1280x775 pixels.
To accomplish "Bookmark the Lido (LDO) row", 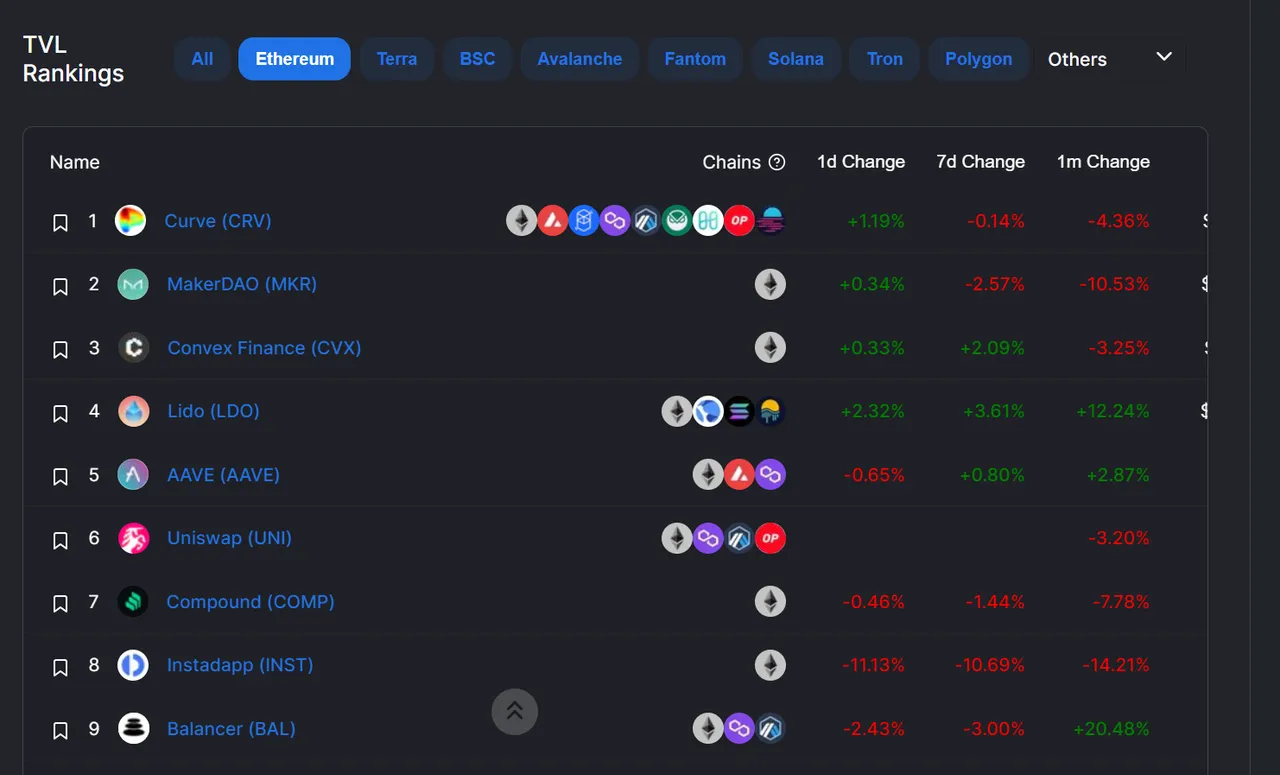I will [60, 413].
